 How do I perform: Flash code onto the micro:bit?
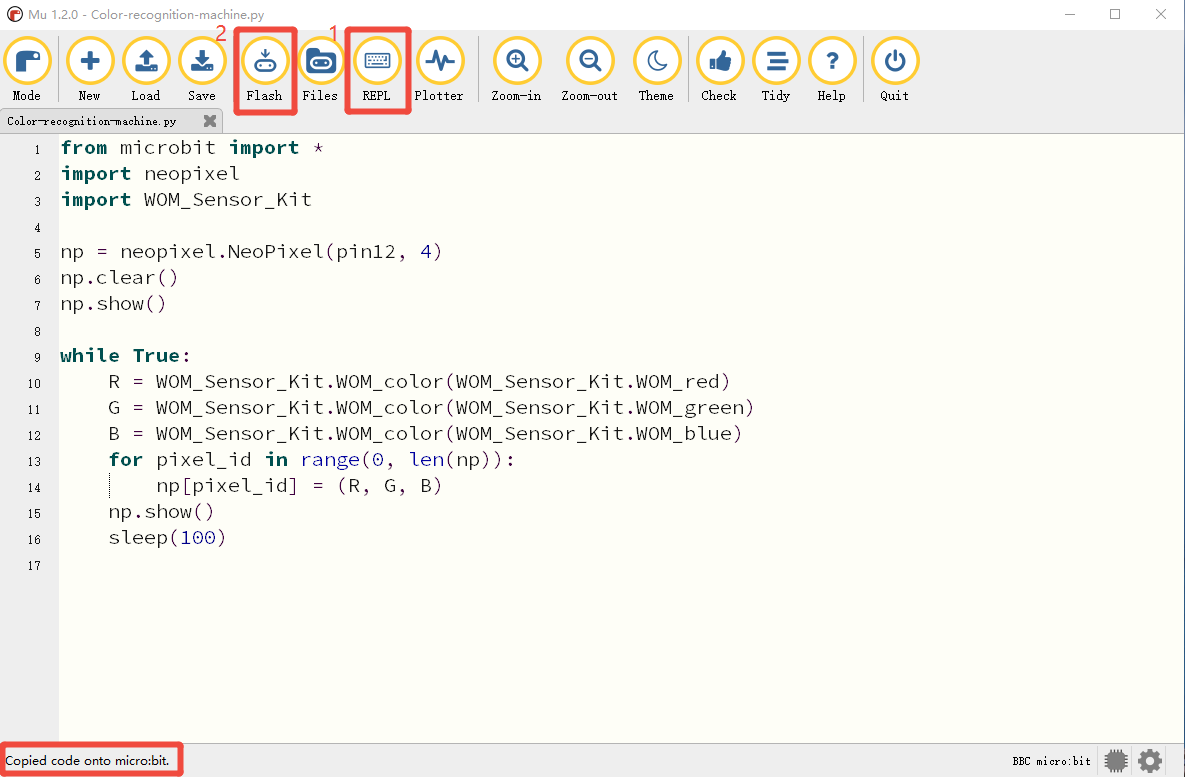pyautogui.click(x=265, y=70)
